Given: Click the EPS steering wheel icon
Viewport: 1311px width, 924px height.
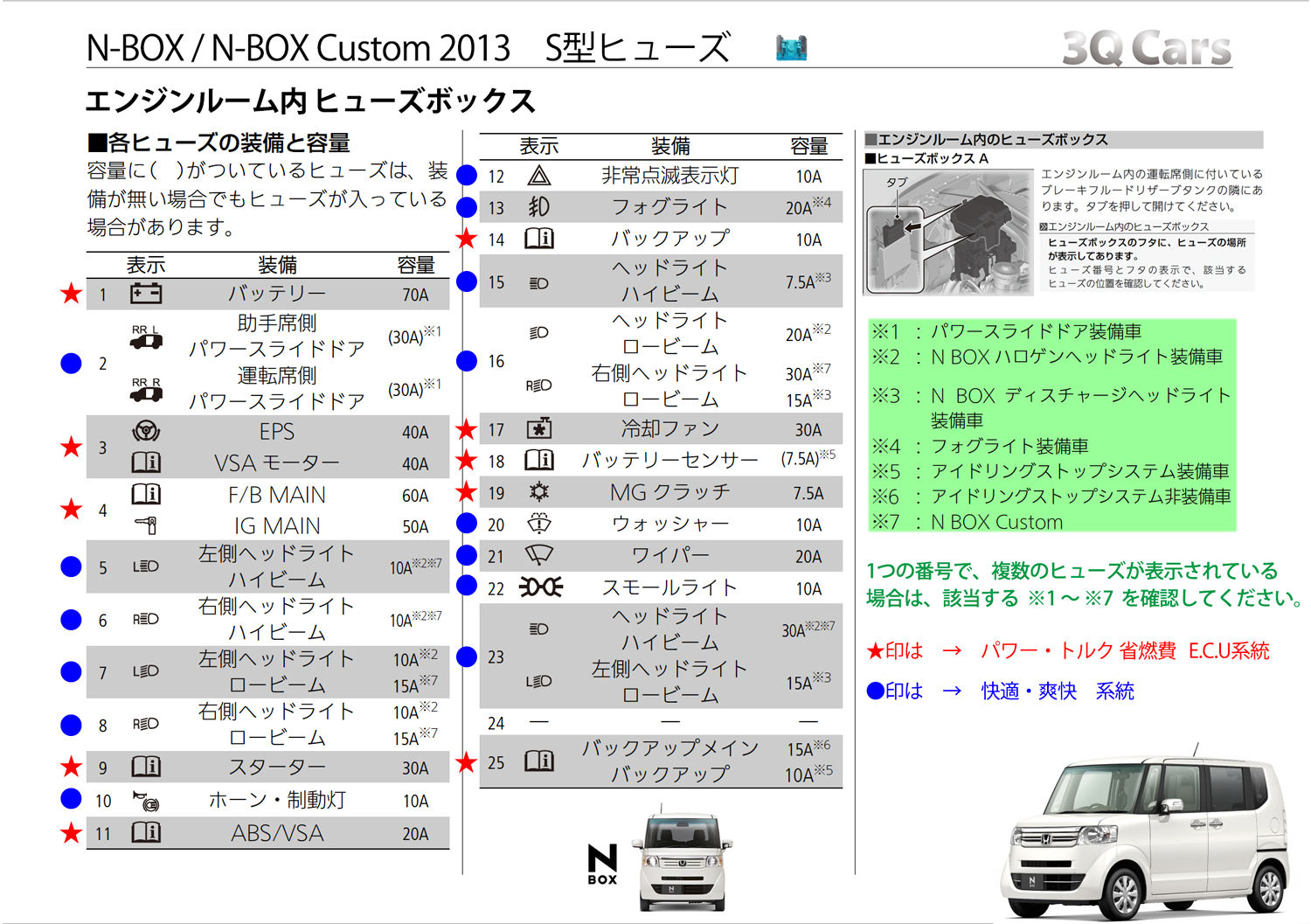Looking at the screenshot, I should 146,431.
